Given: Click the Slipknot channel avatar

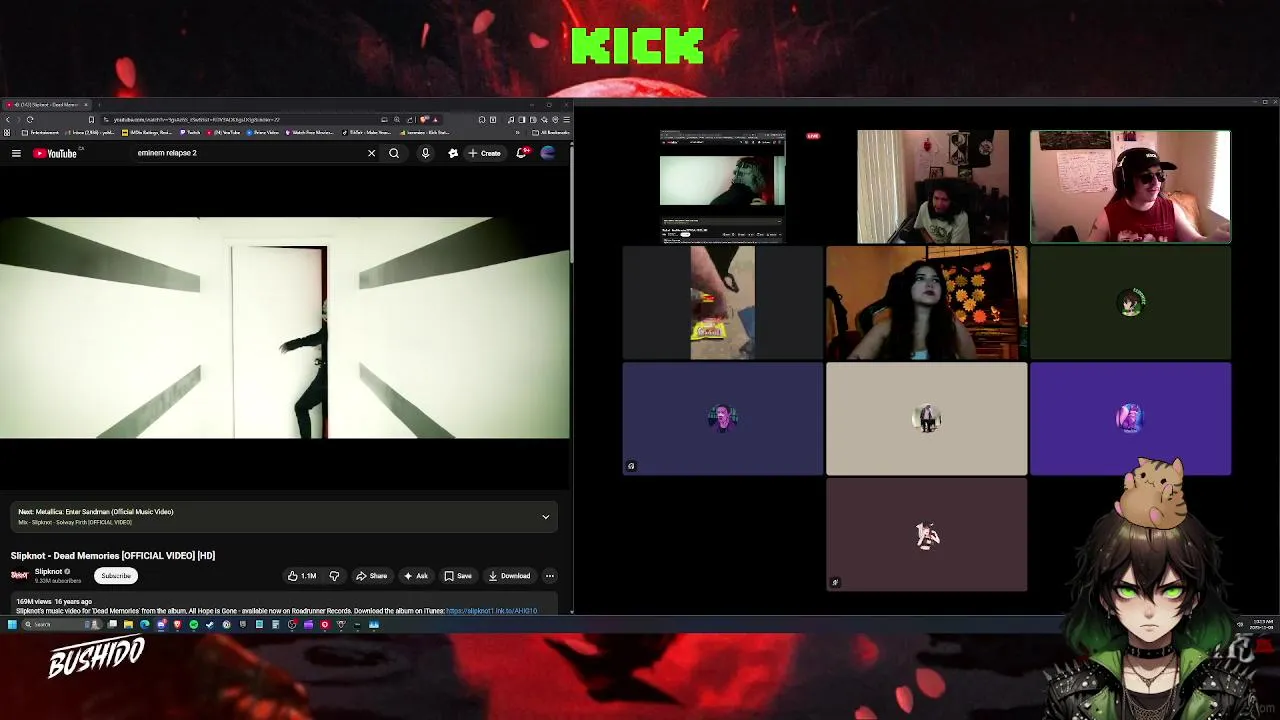Looking at the screenshot, I should point(19,575).
